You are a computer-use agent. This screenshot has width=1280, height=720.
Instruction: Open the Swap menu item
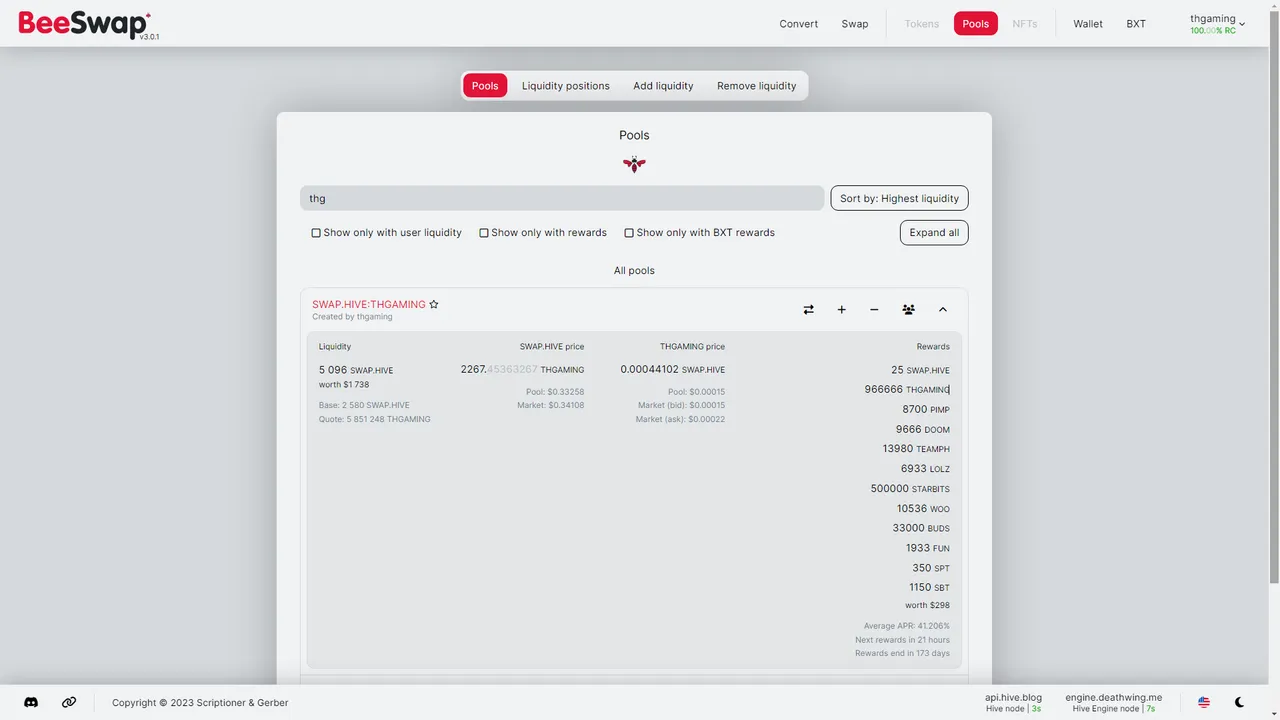[x=855, y=24]
